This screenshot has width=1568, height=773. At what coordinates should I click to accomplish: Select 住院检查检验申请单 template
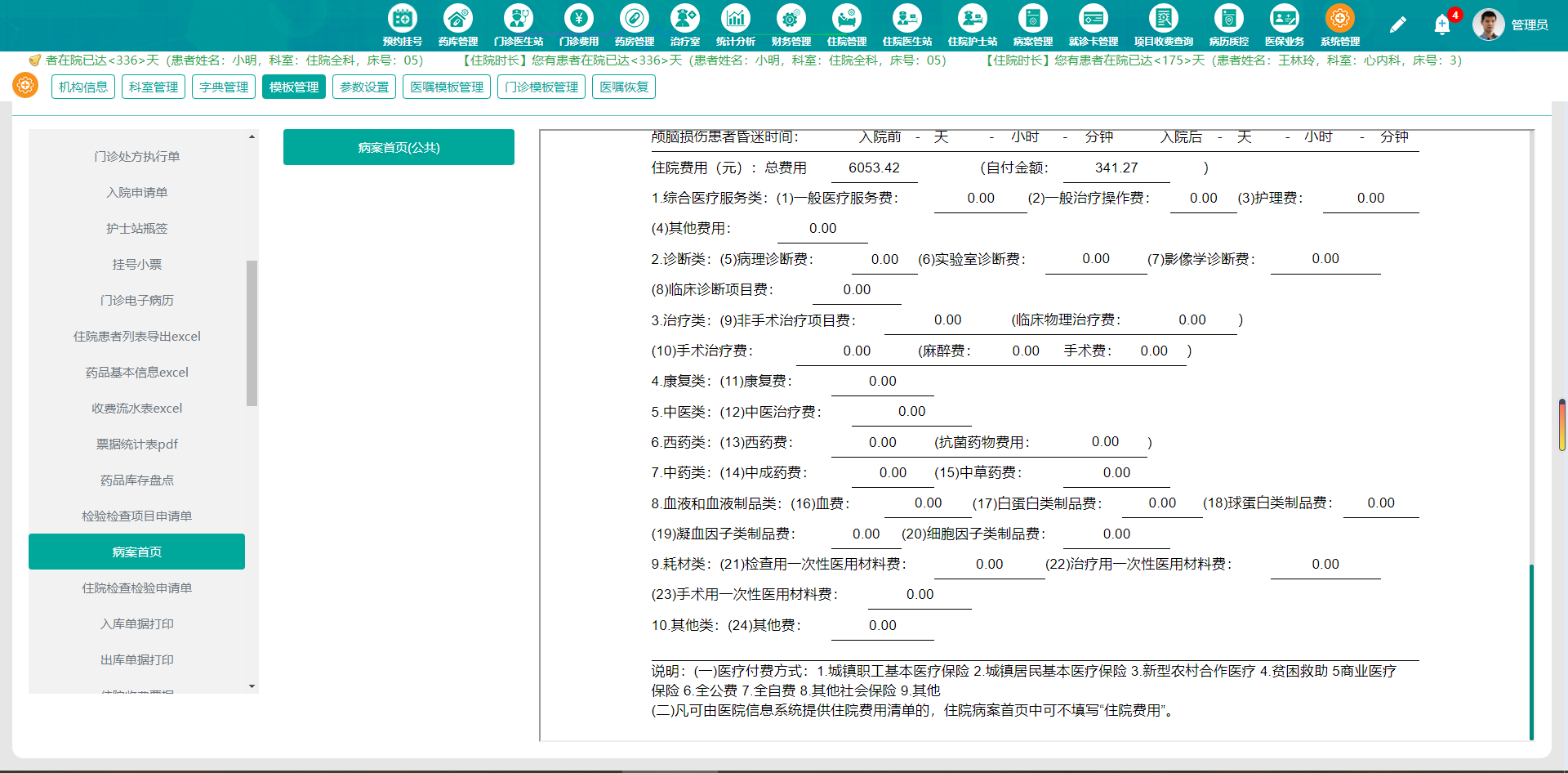click(x=136, y=588)
